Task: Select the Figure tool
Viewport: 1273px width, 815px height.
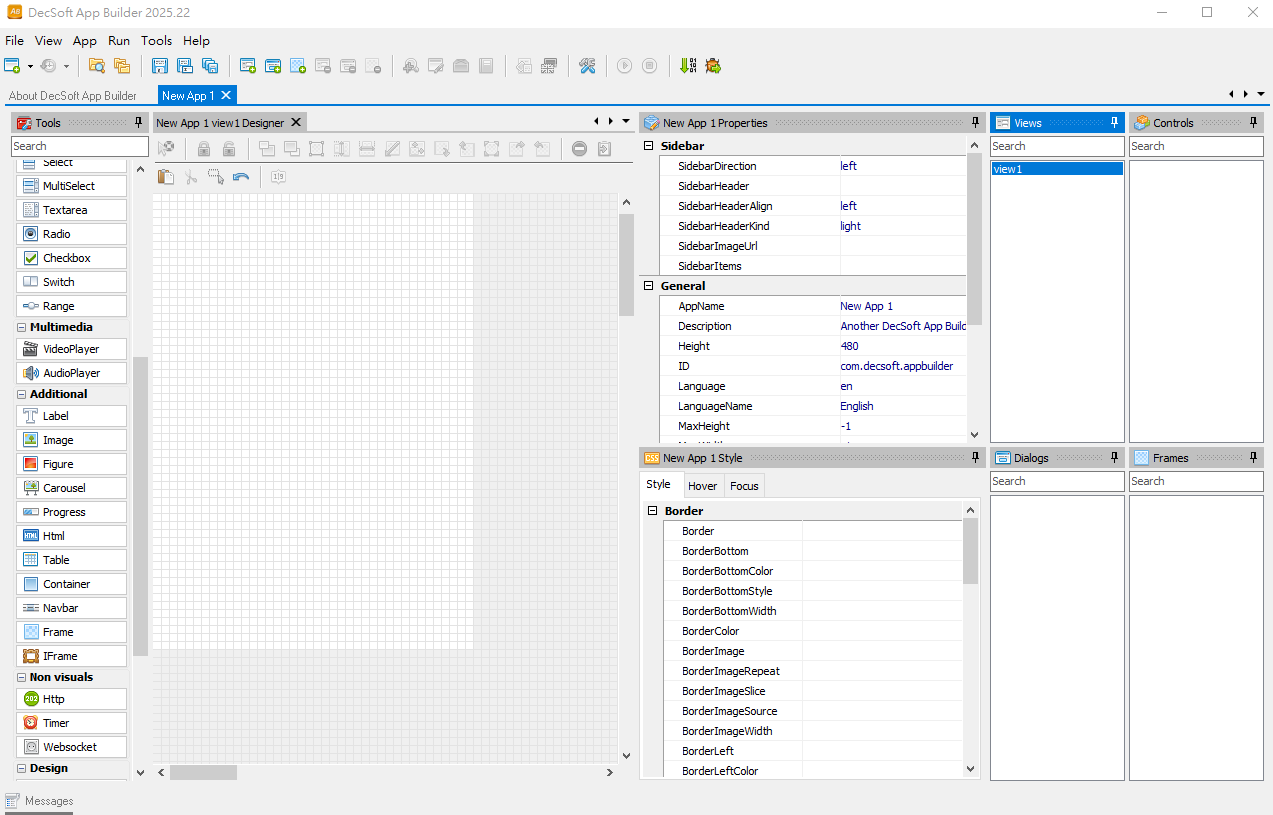Action: (x=72, y=464)
